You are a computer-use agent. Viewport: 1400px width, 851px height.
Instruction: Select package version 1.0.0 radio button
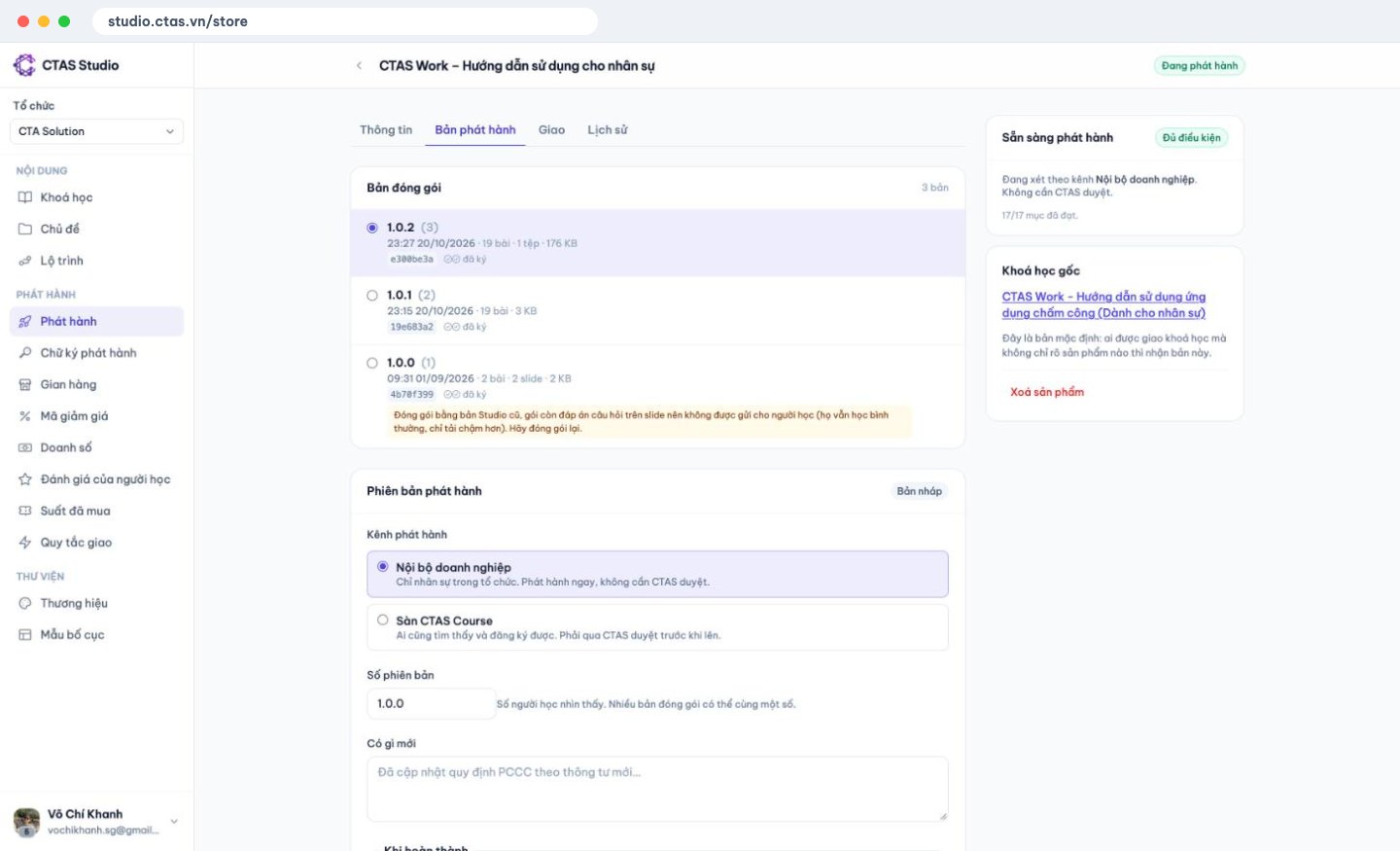[x=372, y=363]
